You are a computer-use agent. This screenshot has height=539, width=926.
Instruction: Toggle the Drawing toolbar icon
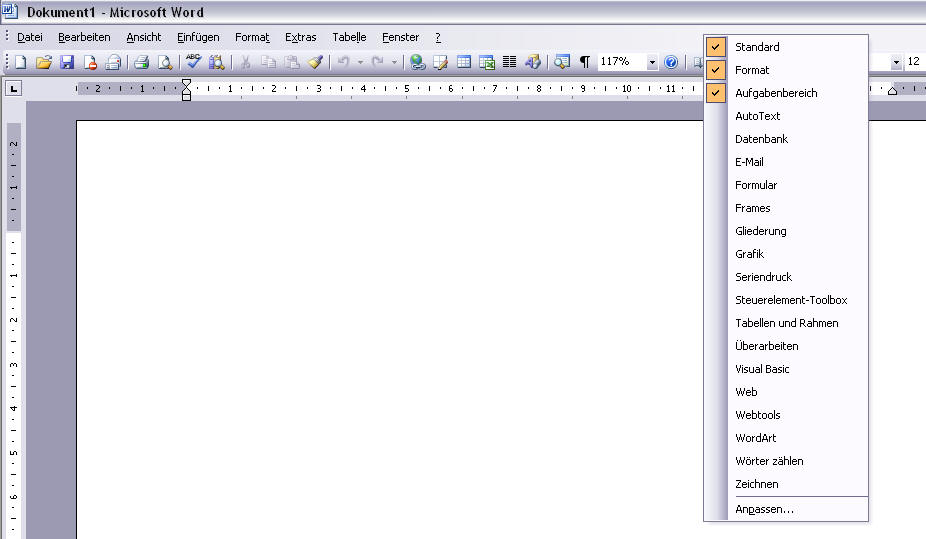(533, 62)
